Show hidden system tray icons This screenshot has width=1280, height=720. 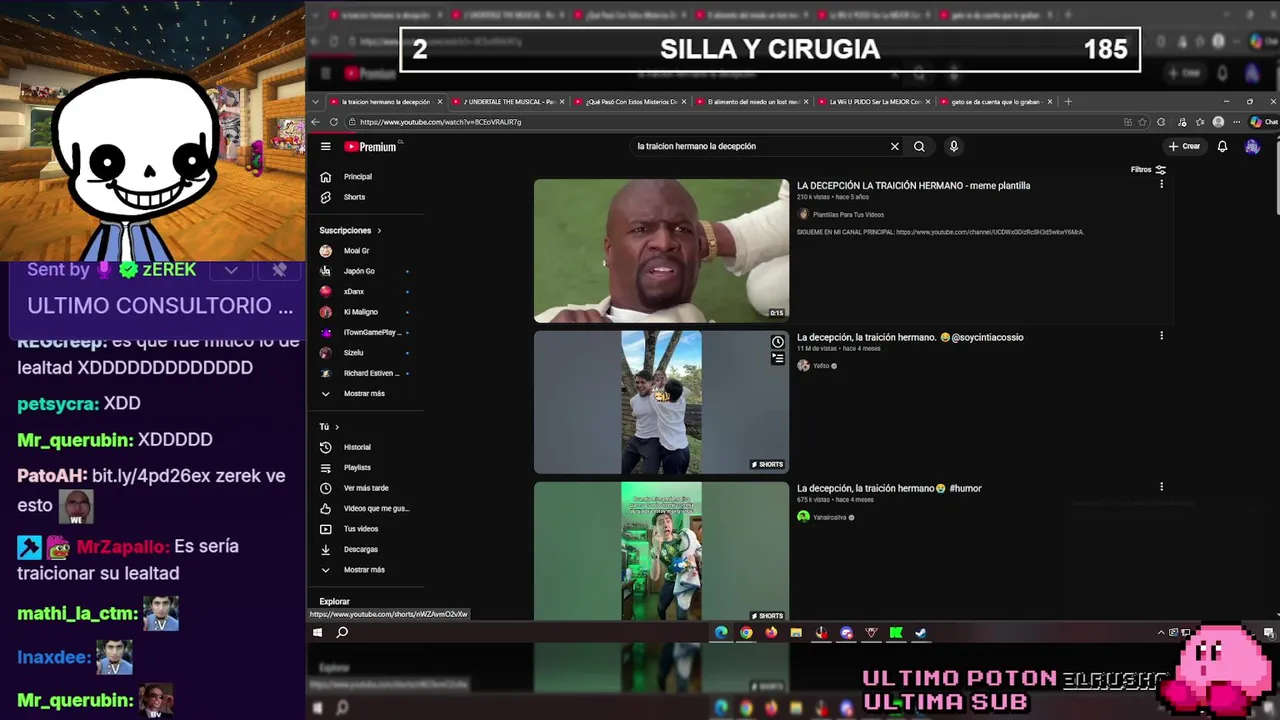click(1161, 632)
